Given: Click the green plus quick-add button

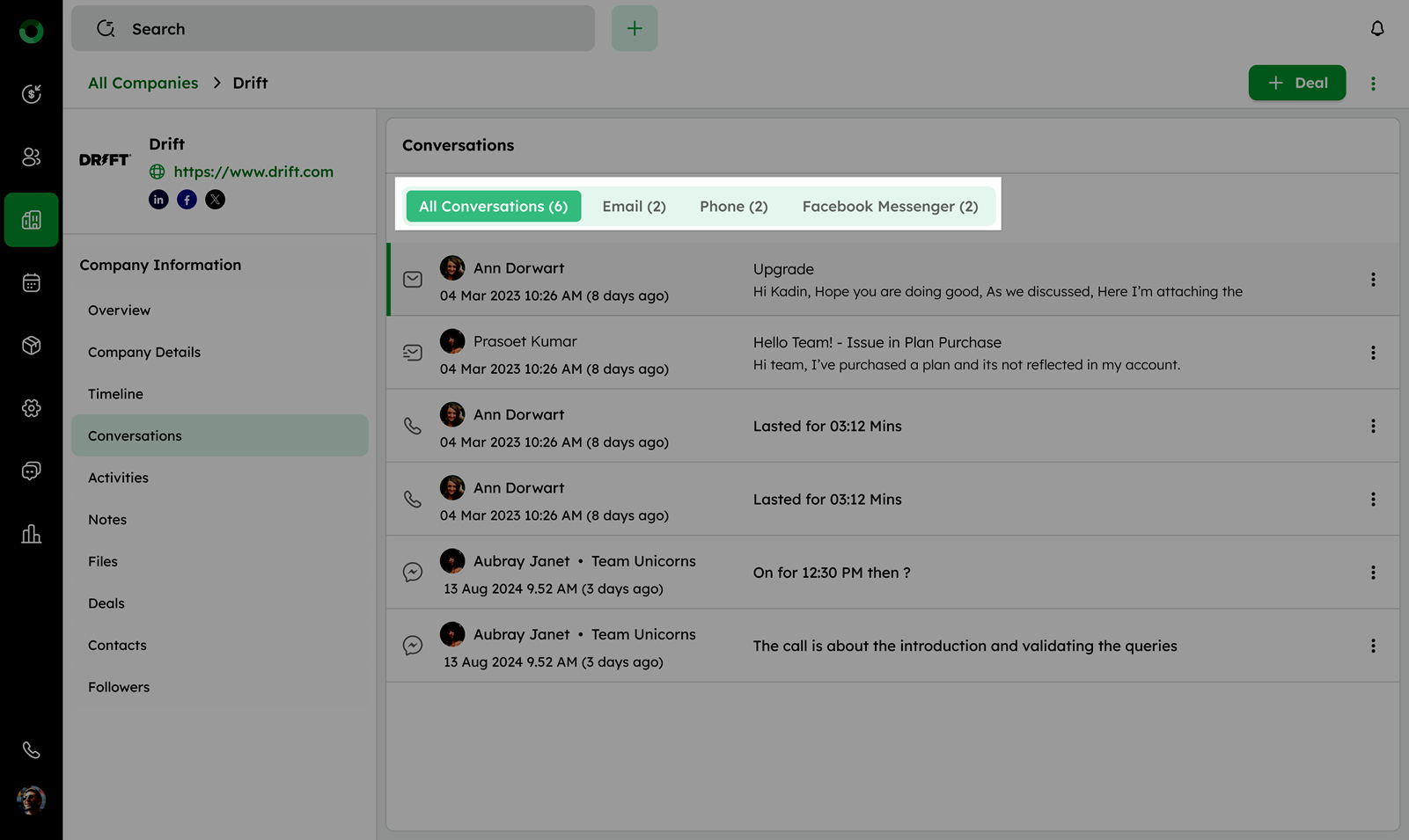Looking at the screenshot, I should (634, 29).
